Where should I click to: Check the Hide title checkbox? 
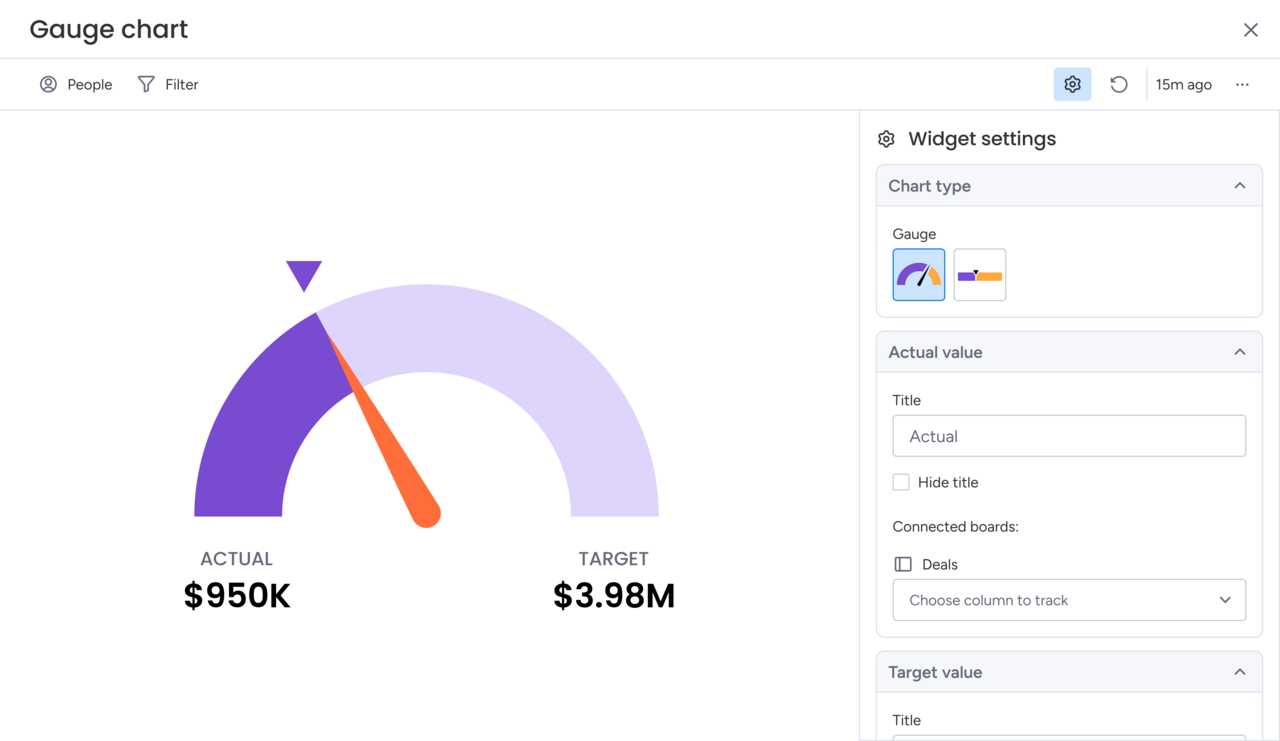[x=901, y=482]
